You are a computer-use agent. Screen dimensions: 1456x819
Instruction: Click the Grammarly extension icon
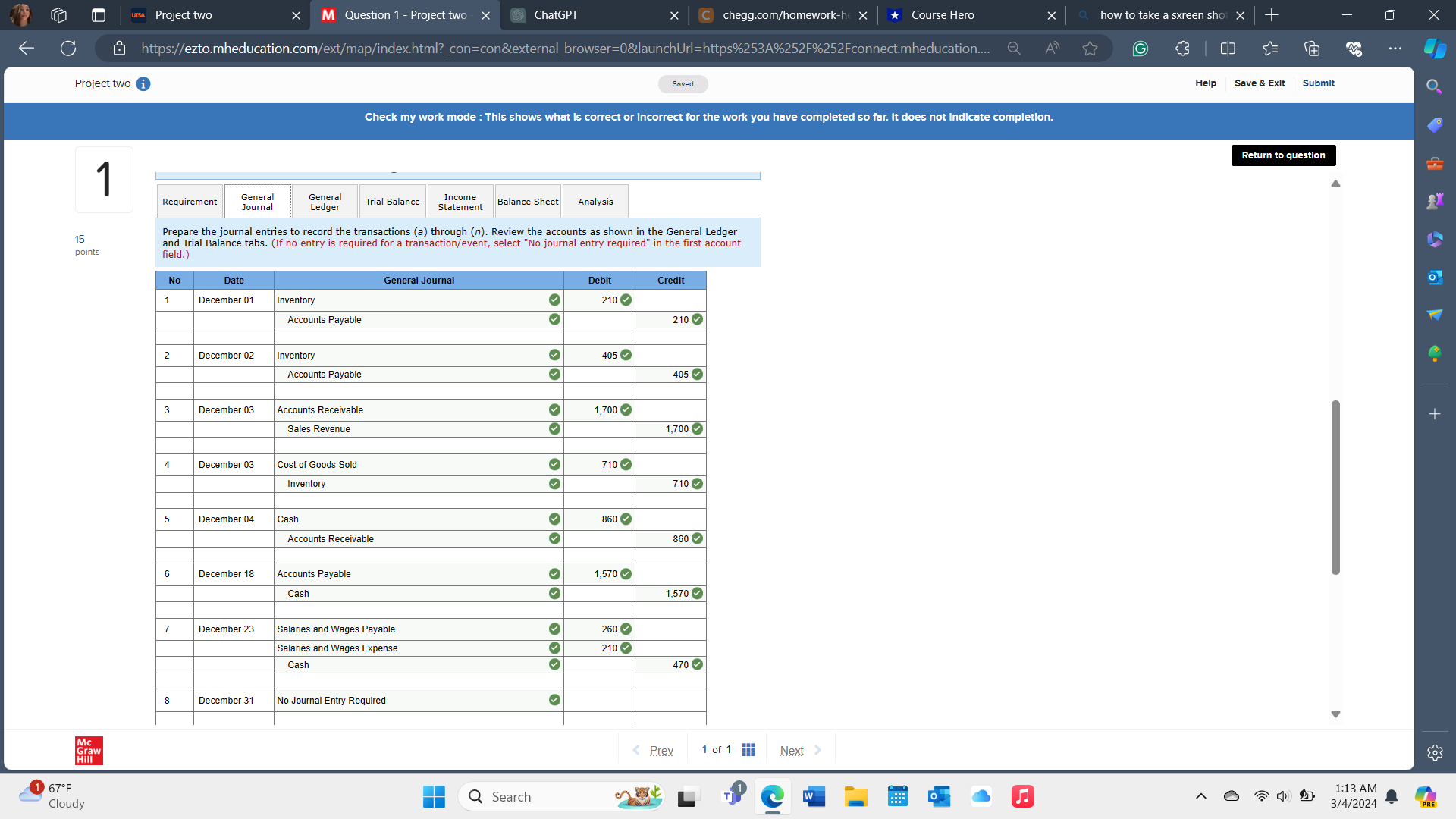pyautogui.click(x=1141, y=48)
